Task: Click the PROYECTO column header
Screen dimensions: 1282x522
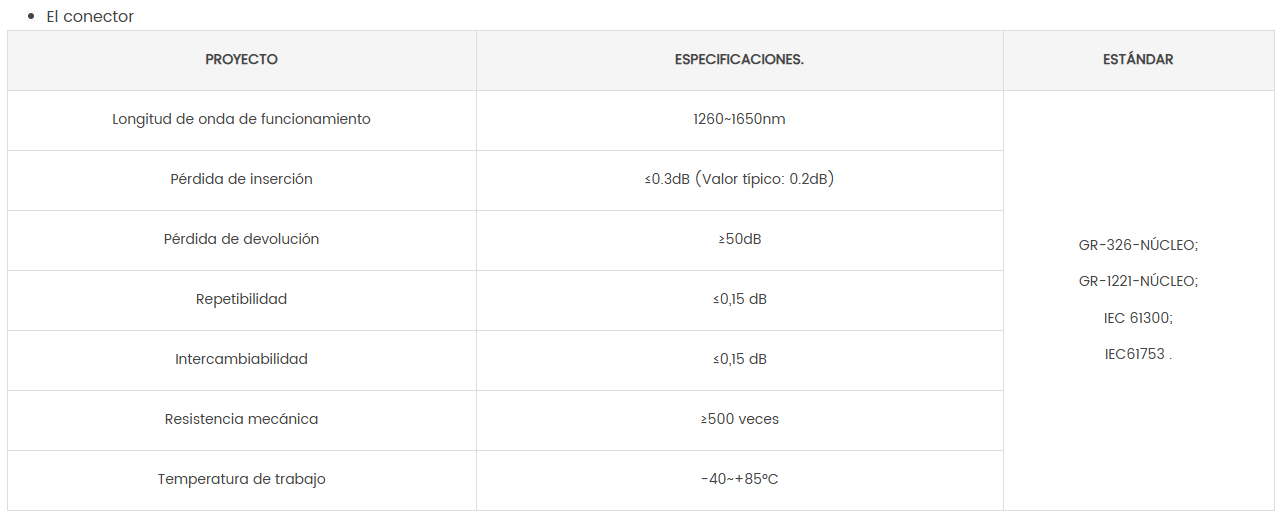Action: 242,60
